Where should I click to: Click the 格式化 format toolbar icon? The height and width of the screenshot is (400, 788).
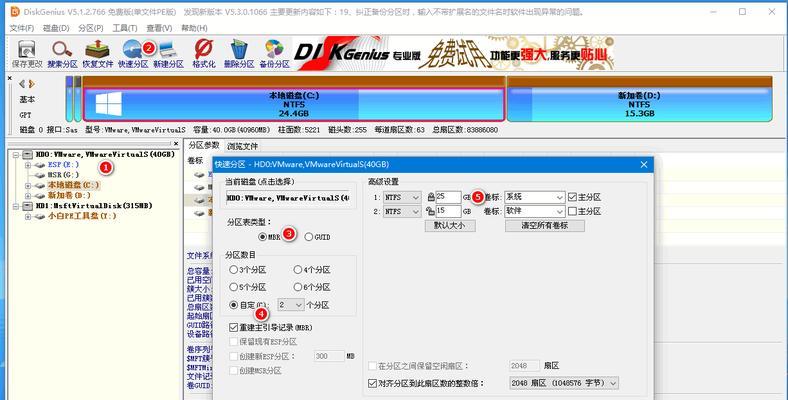[x=204, y=53]
